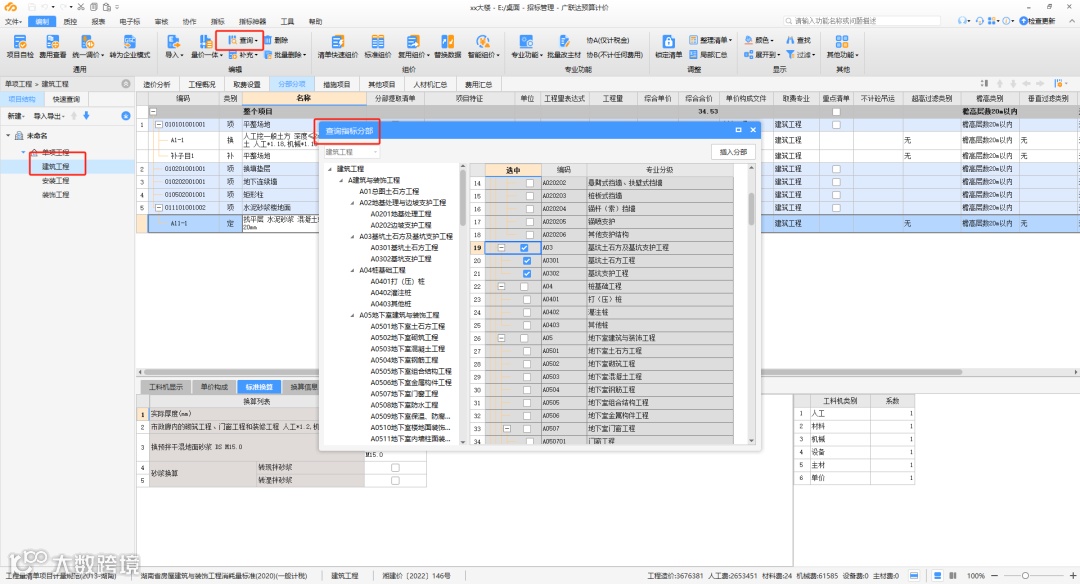Click 协B(不计任何费用) in the ribbon

614,54
